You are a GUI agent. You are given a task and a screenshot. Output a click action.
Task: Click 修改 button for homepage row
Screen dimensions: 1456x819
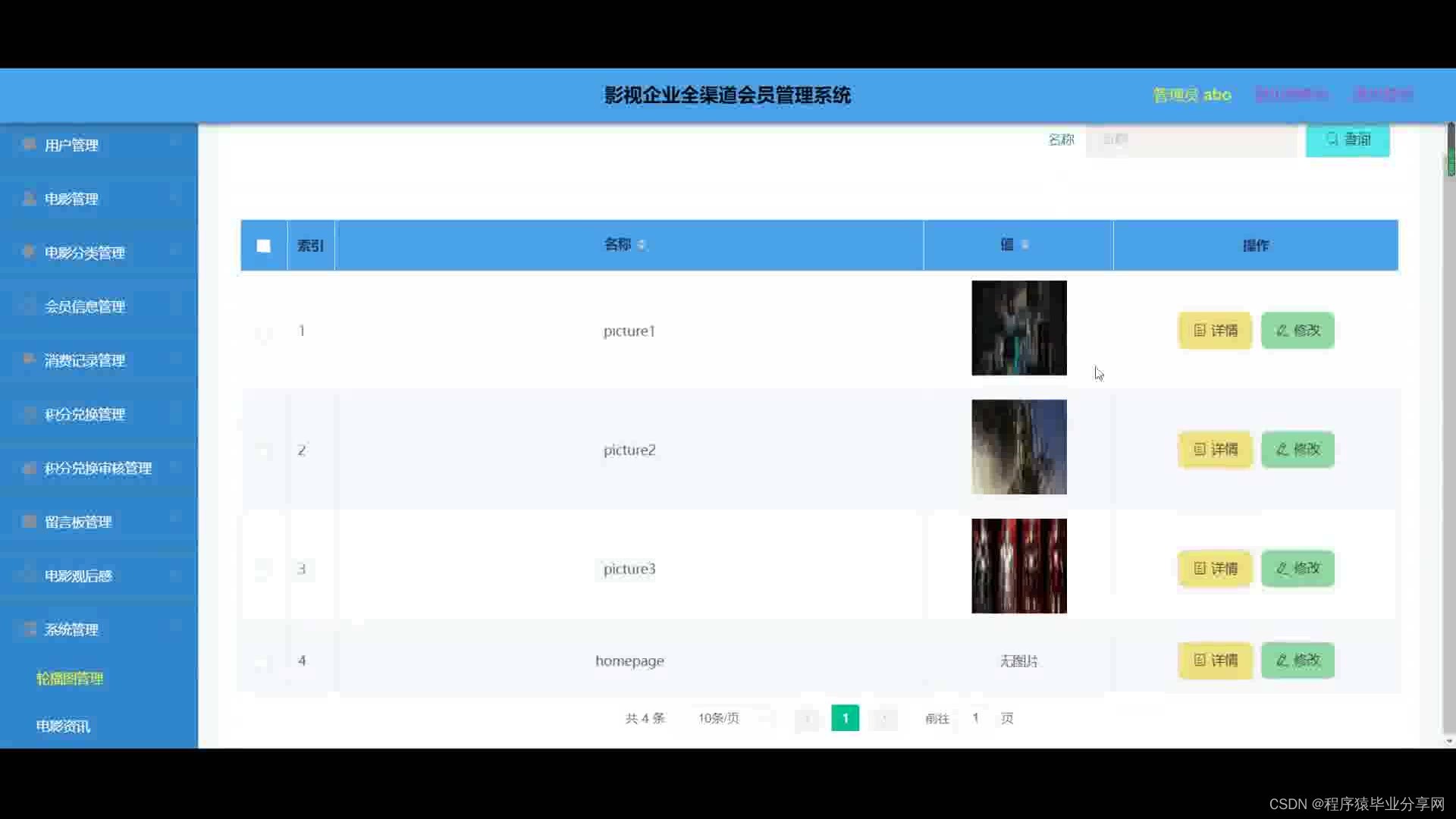tap(1298, 661)
